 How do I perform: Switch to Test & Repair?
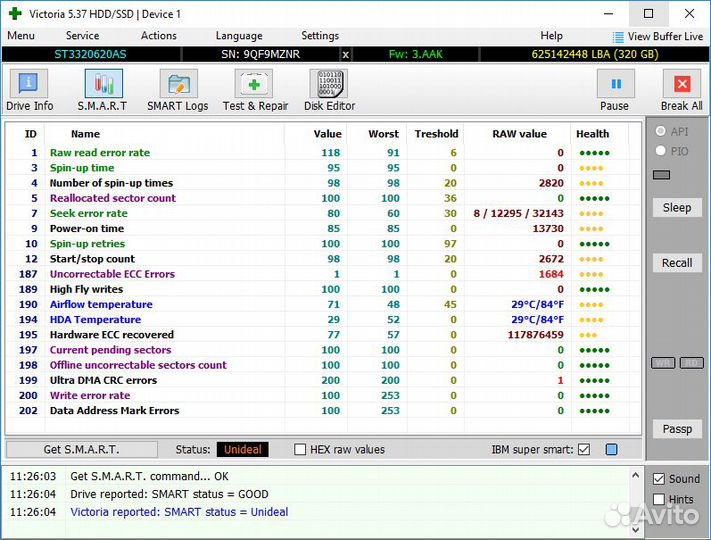coord(255,90)
